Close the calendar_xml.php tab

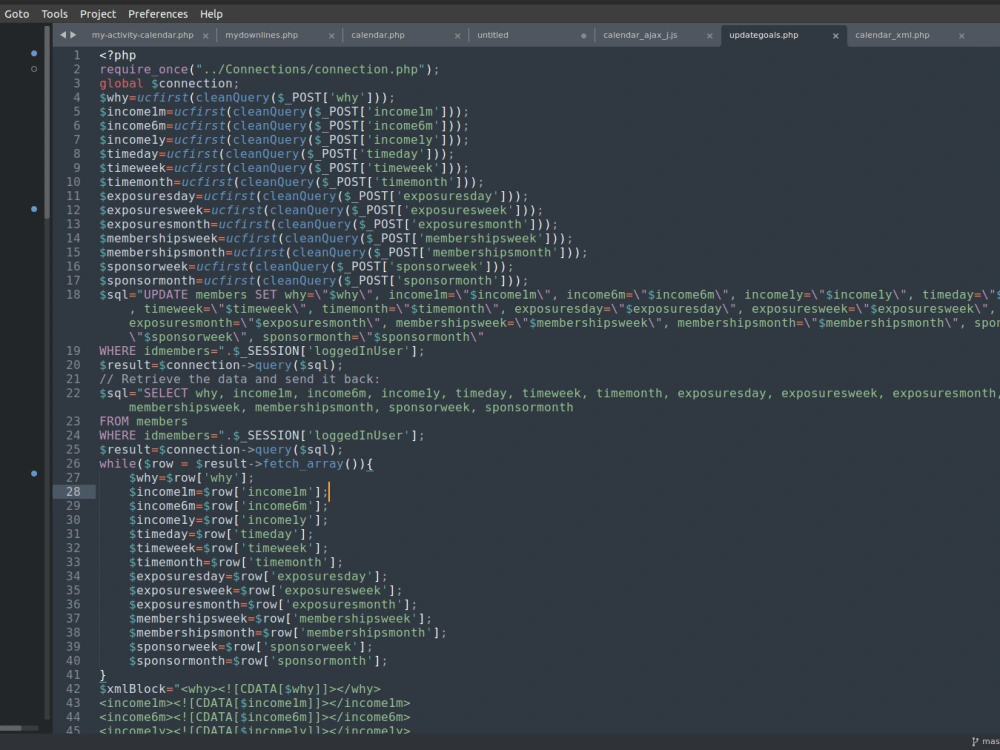(x=961, y=36)
